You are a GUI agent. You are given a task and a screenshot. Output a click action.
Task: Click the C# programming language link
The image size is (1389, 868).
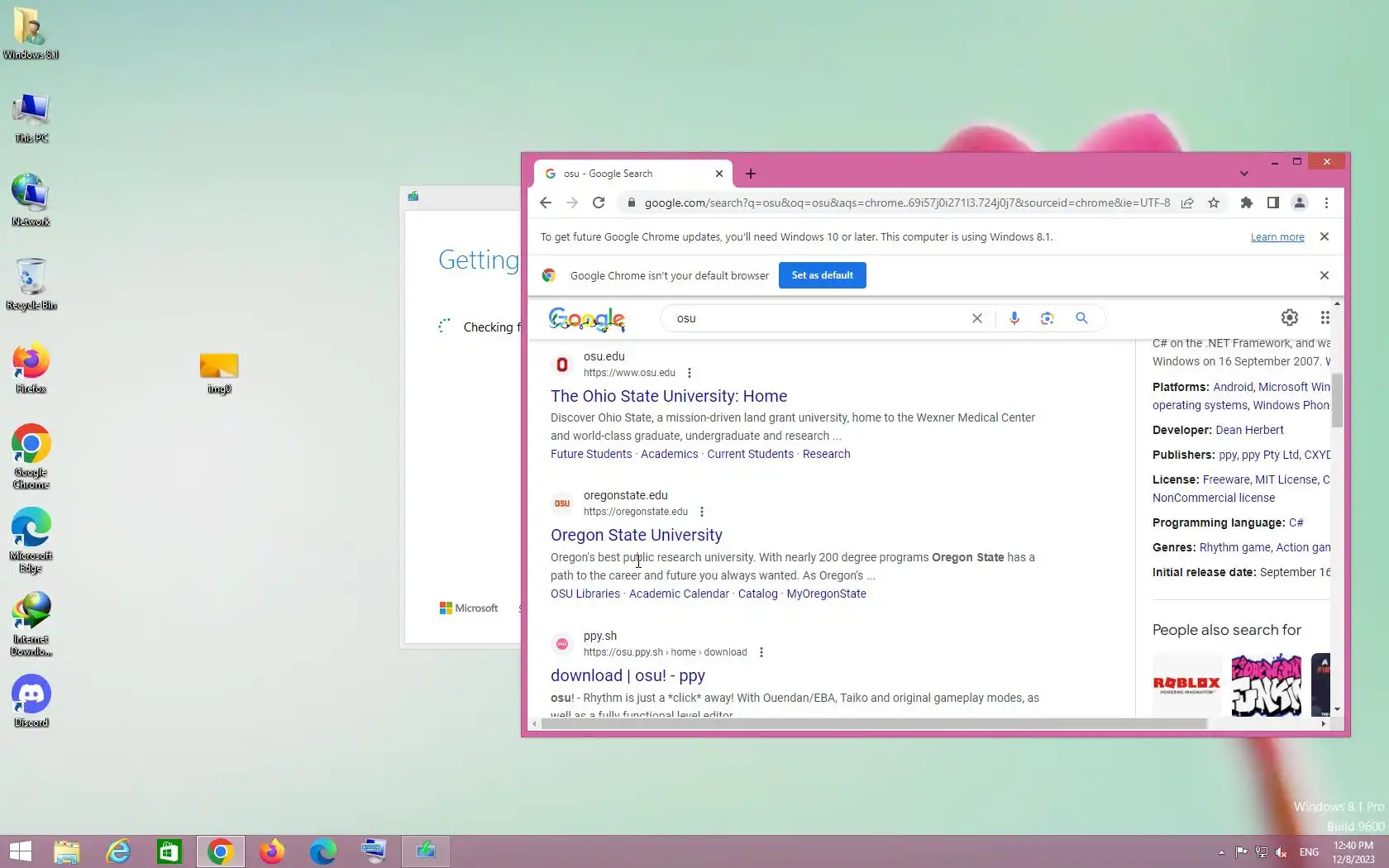click(x=1296, y=522)
